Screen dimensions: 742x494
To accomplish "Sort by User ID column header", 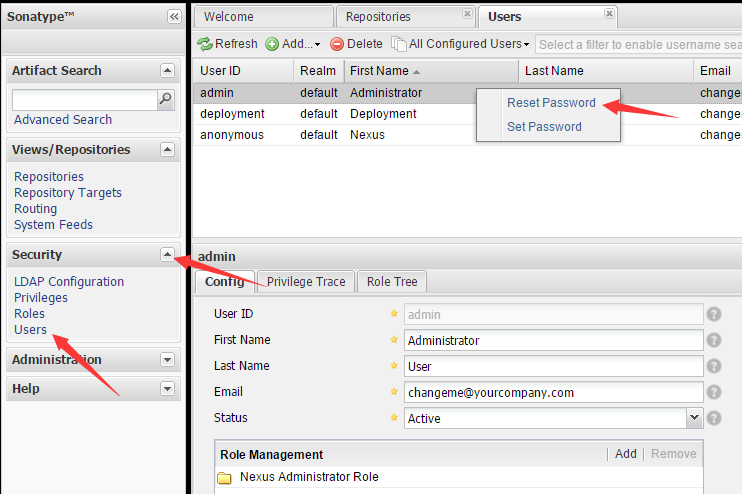I will tap(243, 71).
